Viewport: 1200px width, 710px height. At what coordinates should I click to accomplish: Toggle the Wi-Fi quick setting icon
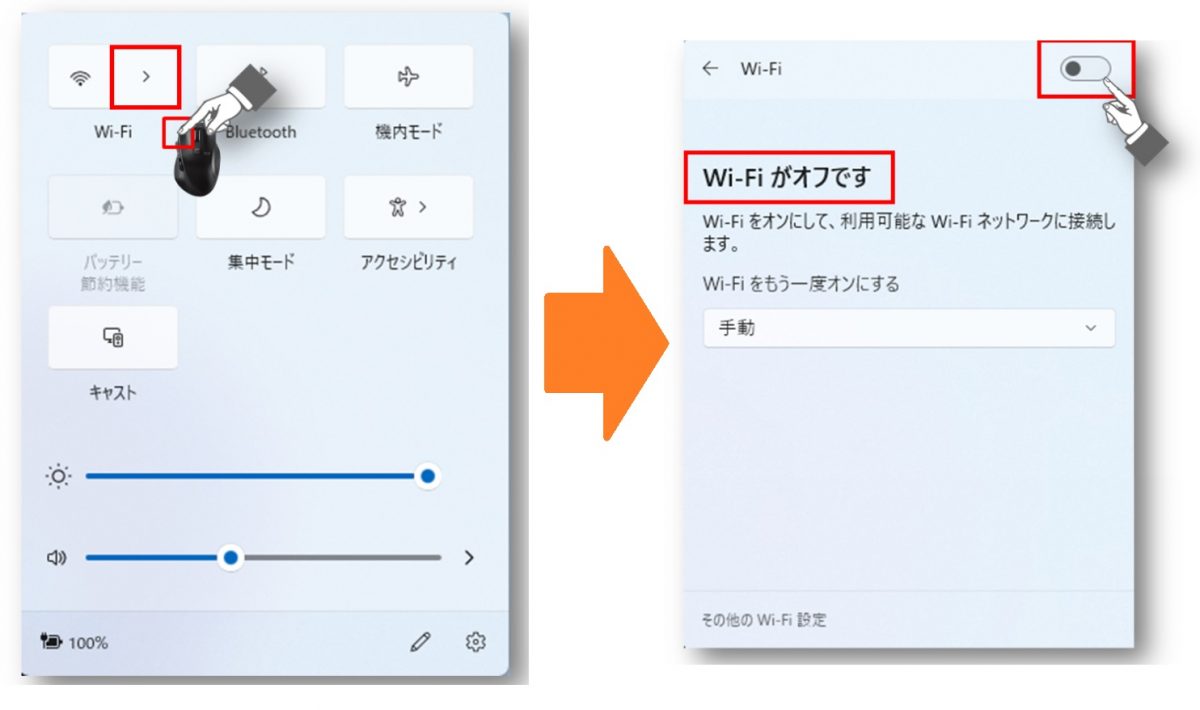point(80,77)
